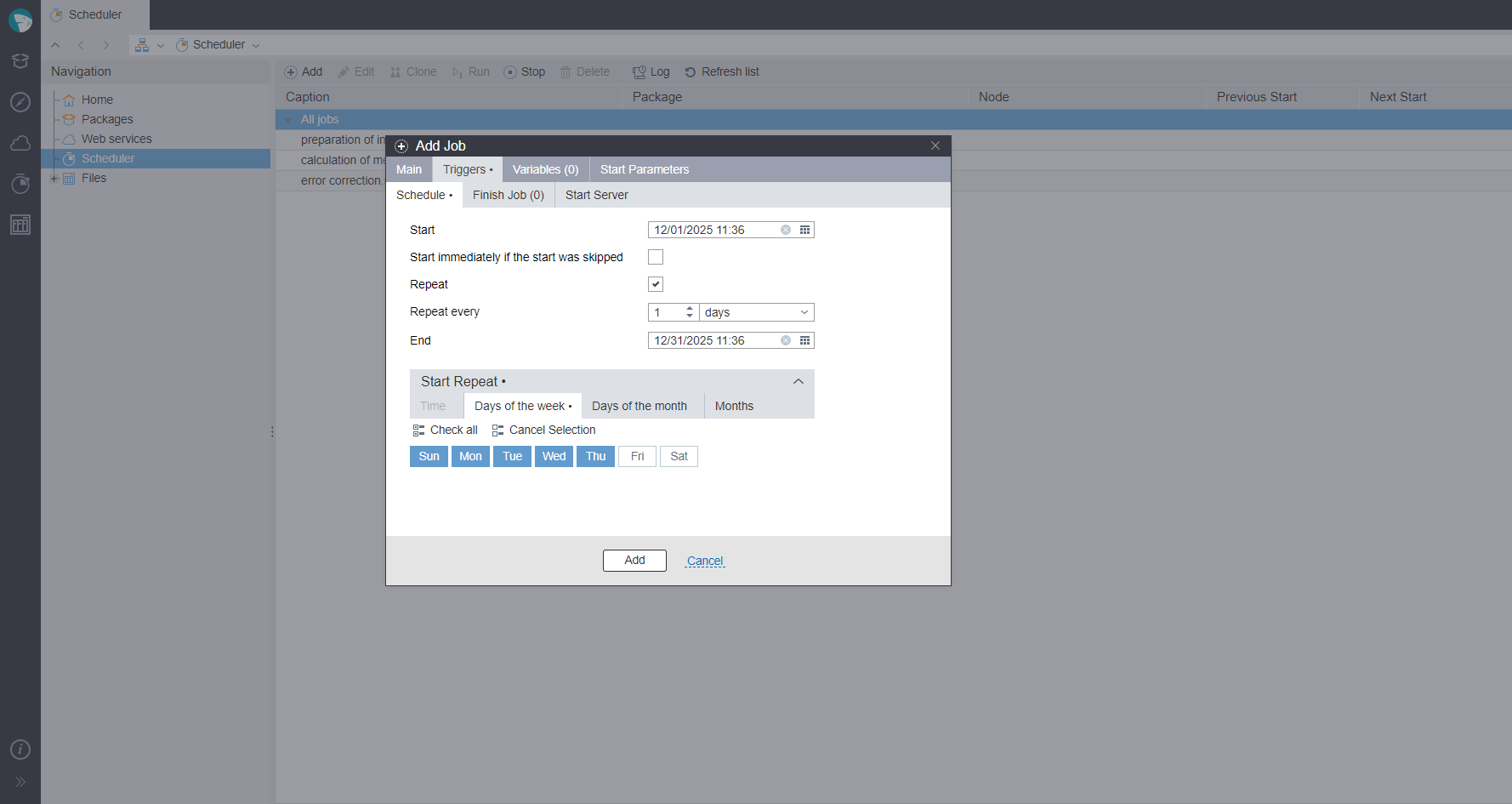The height and width of the screenshot is (804, 1512).
Task: Click the Cancel link
Action: [x=705, y=561]
